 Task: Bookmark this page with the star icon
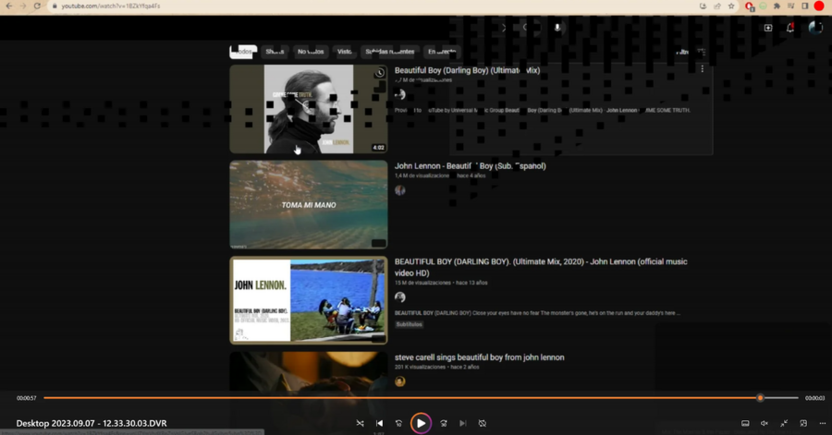pos(731,6)
